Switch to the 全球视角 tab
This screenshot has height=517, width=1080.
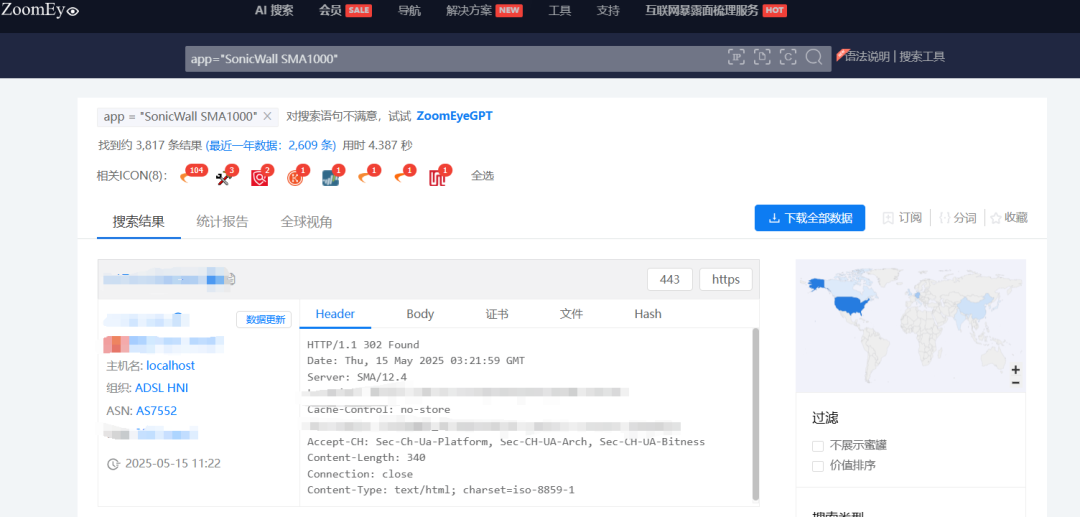point(307,222)
